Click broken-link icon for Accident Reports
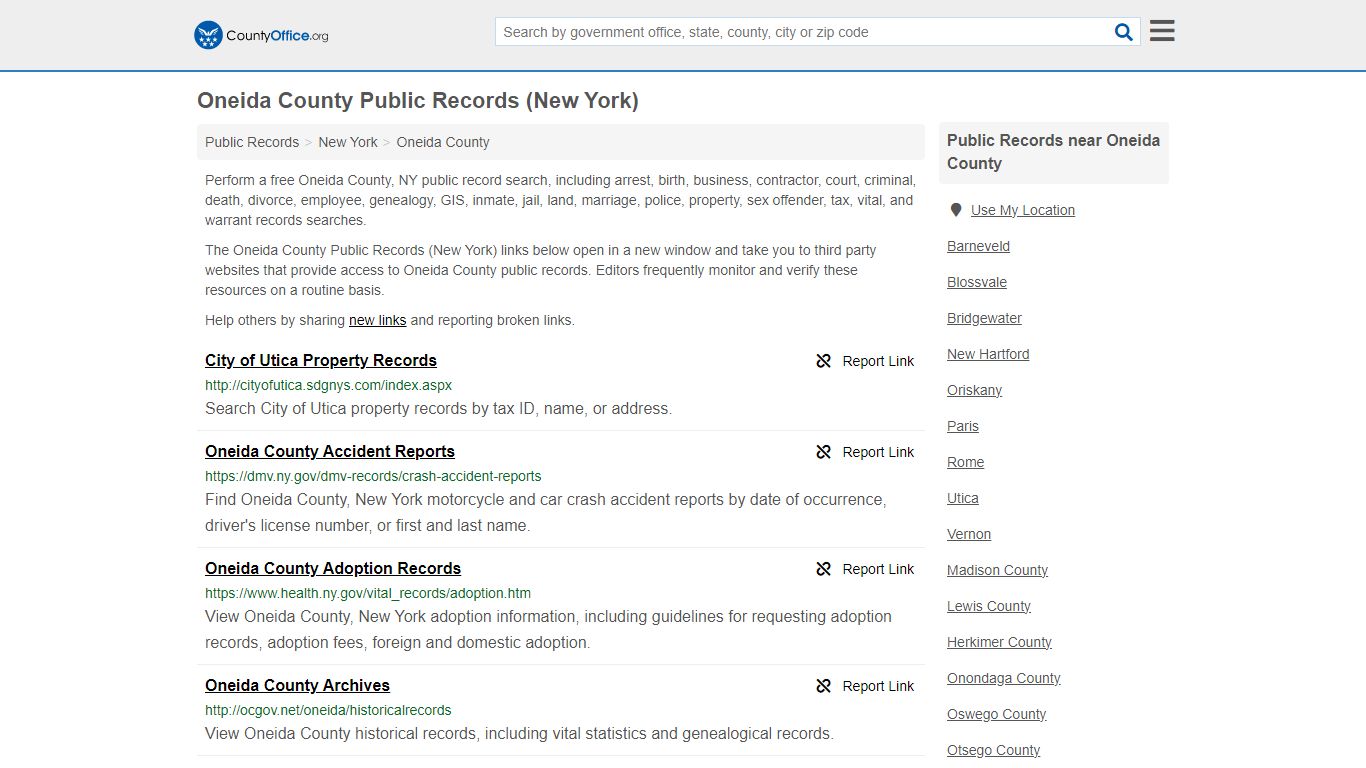1366x768 pixels. point(824,452)
